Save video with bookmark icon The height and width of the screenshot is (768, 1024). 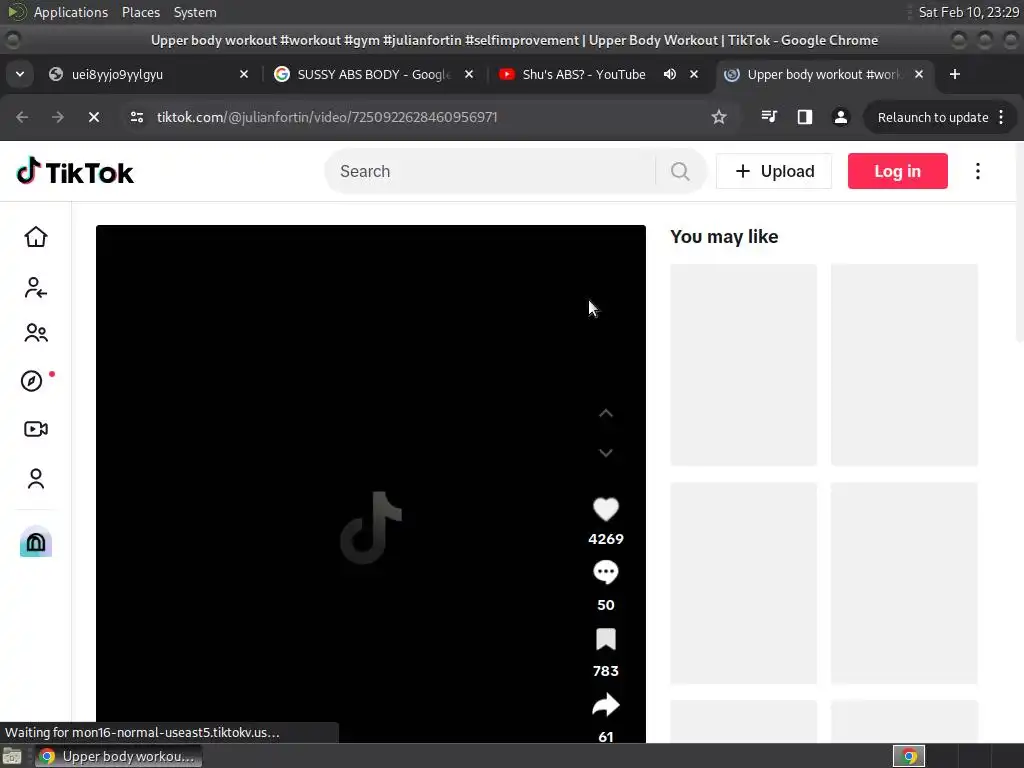point(605,639)
